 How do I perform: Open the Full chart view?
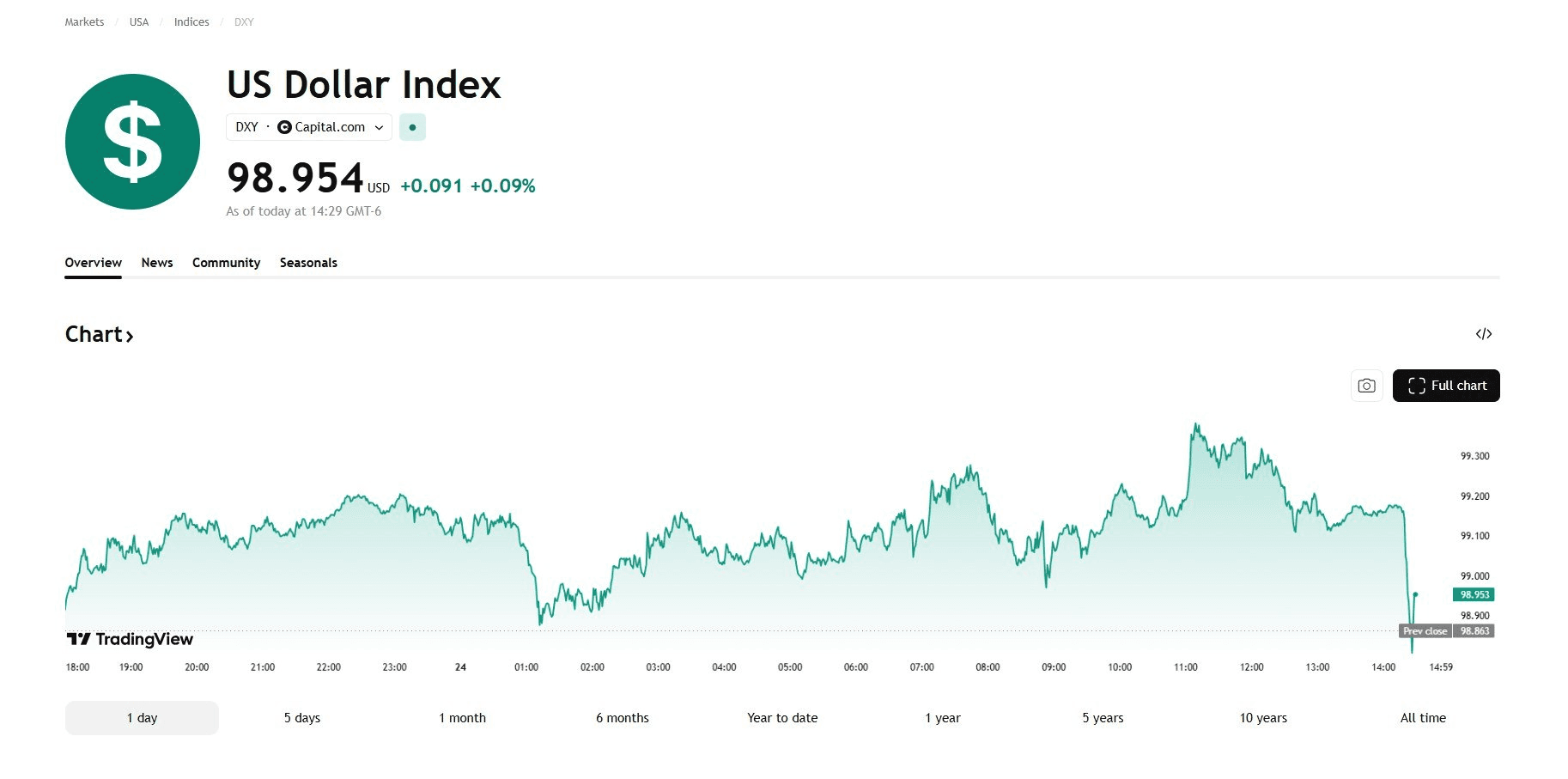(x=1446, y=386)
